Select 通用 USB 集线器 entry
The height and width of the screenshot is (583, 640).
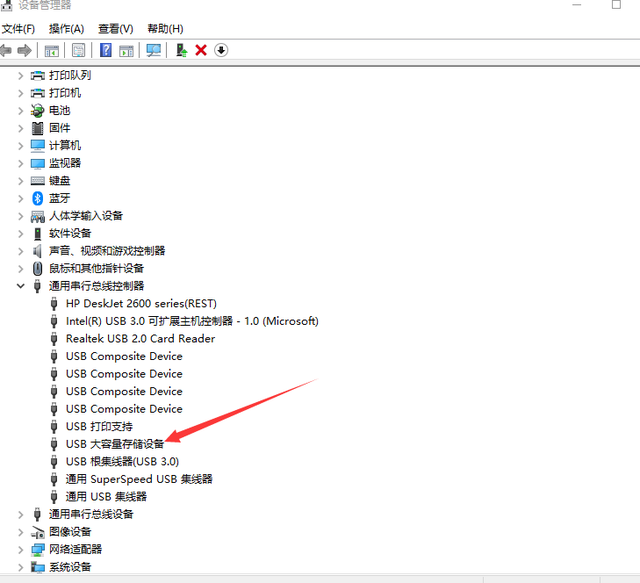click(106, 497)
